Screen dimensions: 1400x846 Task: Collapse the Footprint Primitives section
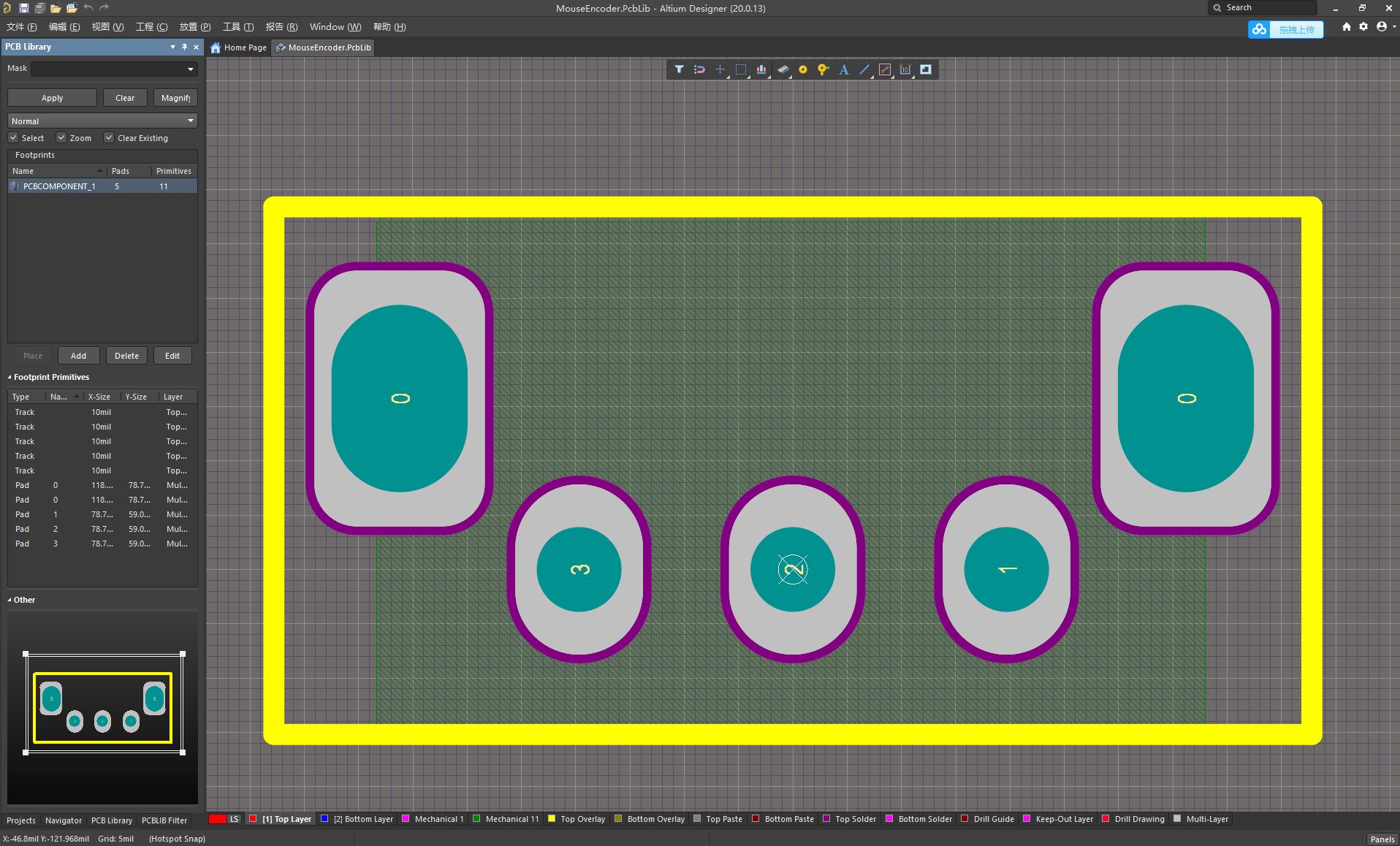[x=9, y=377]
